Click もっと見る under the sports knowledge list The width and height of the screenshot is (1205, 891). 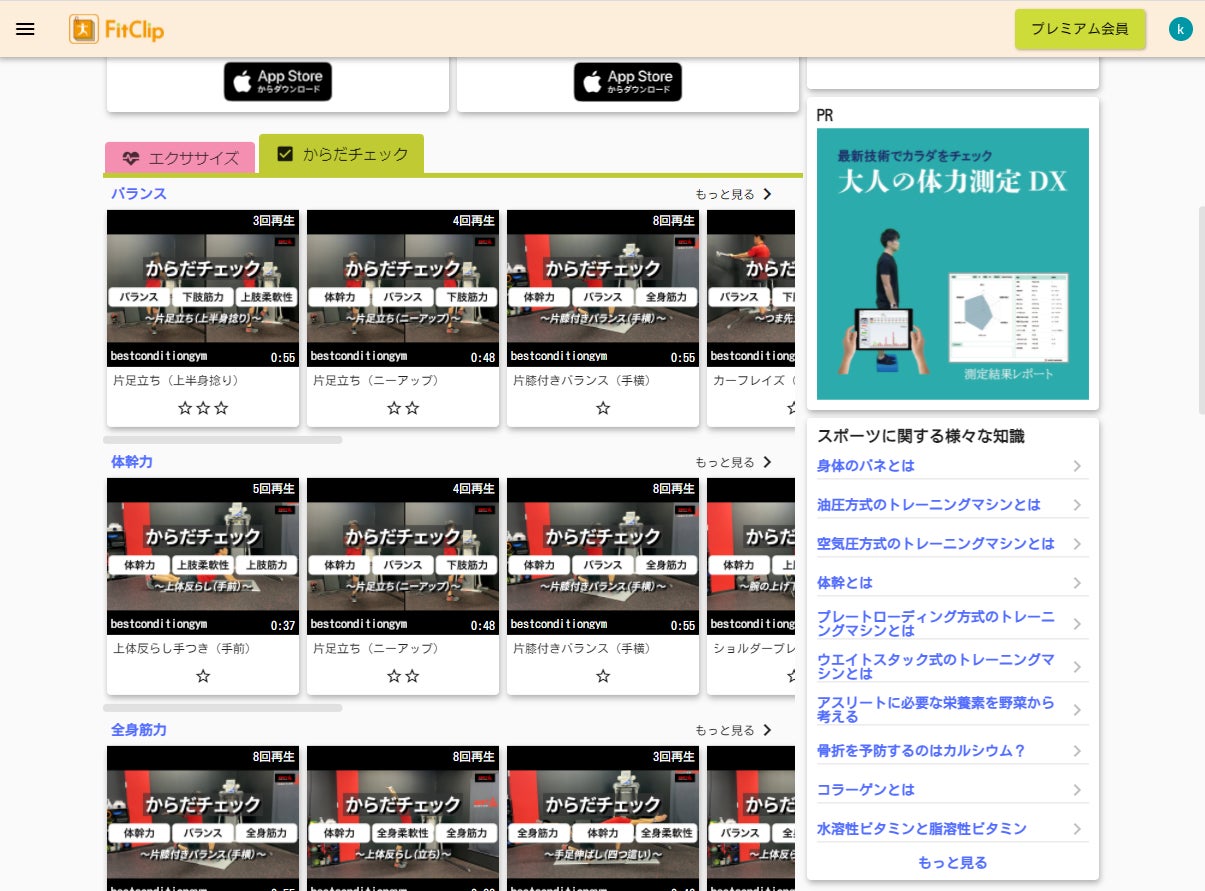click(x=953, y=863)
